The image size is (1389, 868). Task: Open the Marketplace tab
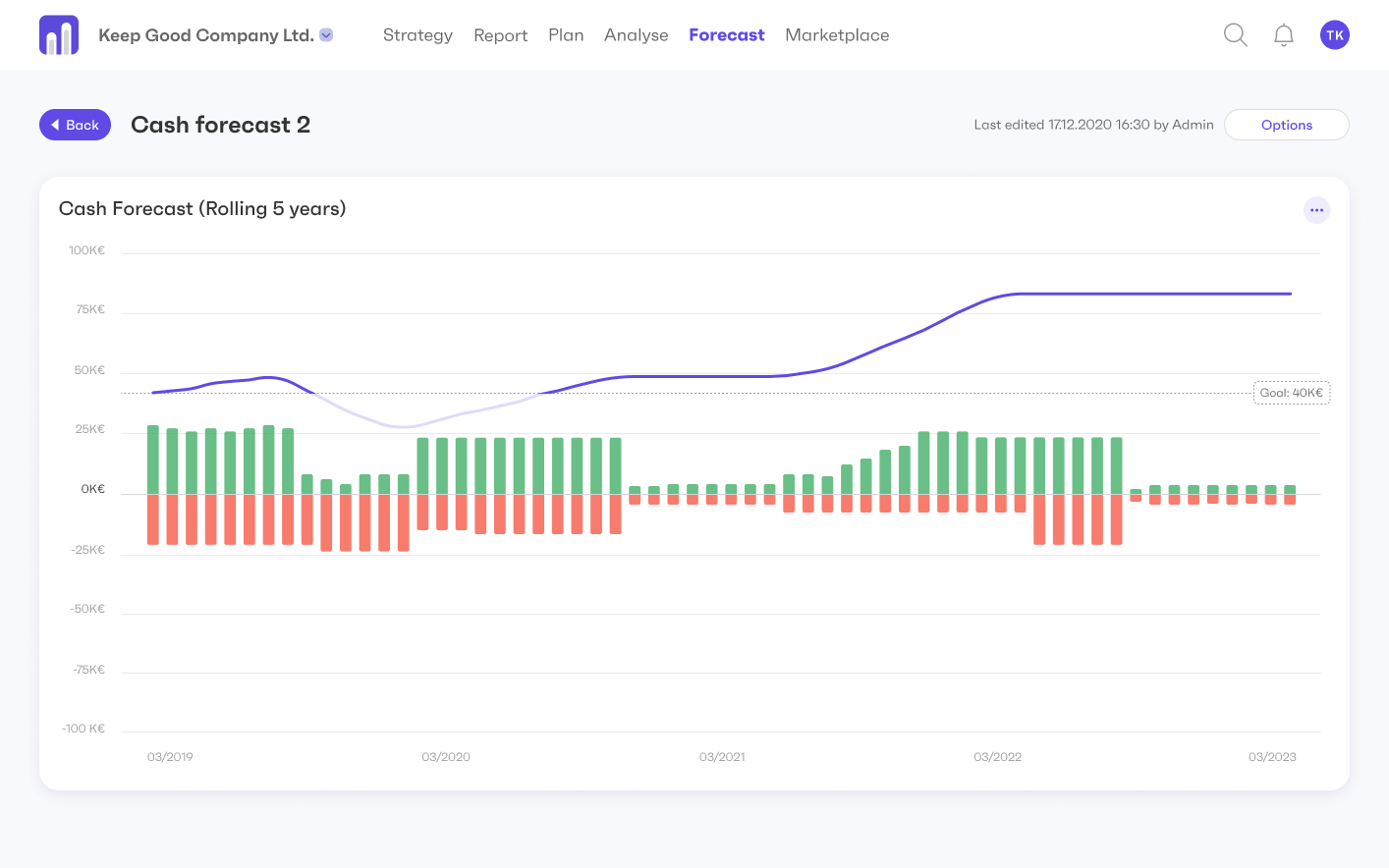pyautogui.click(x=837, y=35)
